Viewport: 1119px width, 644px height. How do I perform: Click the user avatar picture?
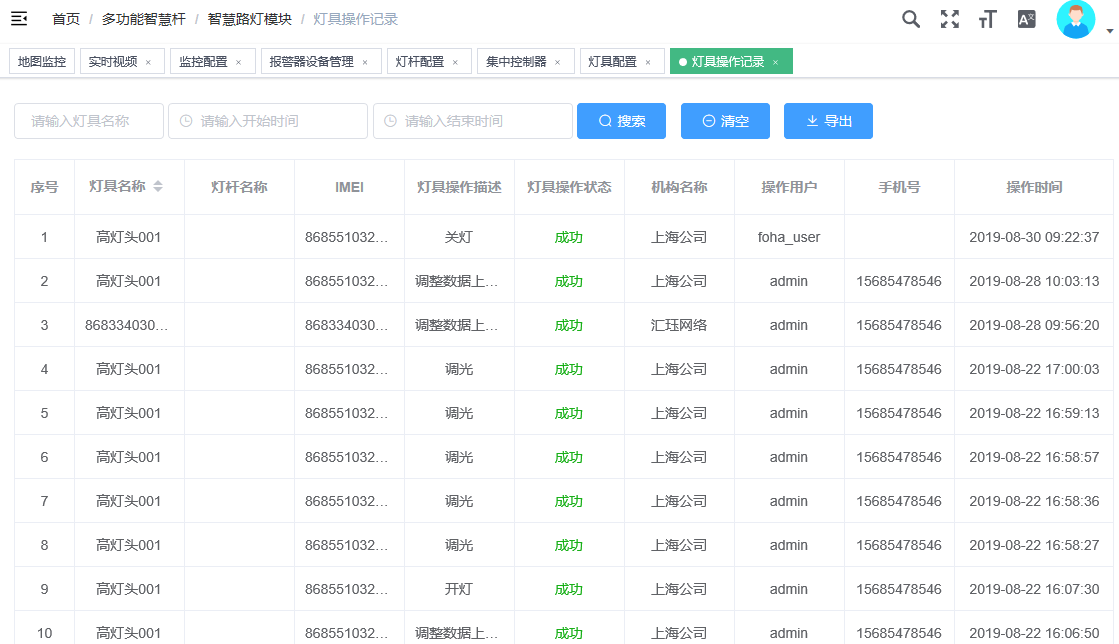1075,19
